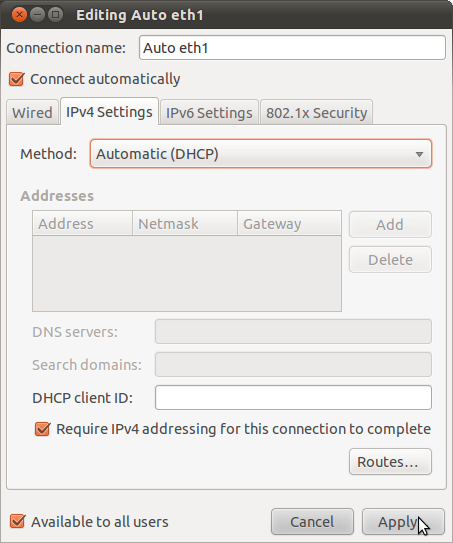Uncheck Require IPv4 addressing checkbox
This screenshot has width=453, height=543.
click(x=43, y=429)
